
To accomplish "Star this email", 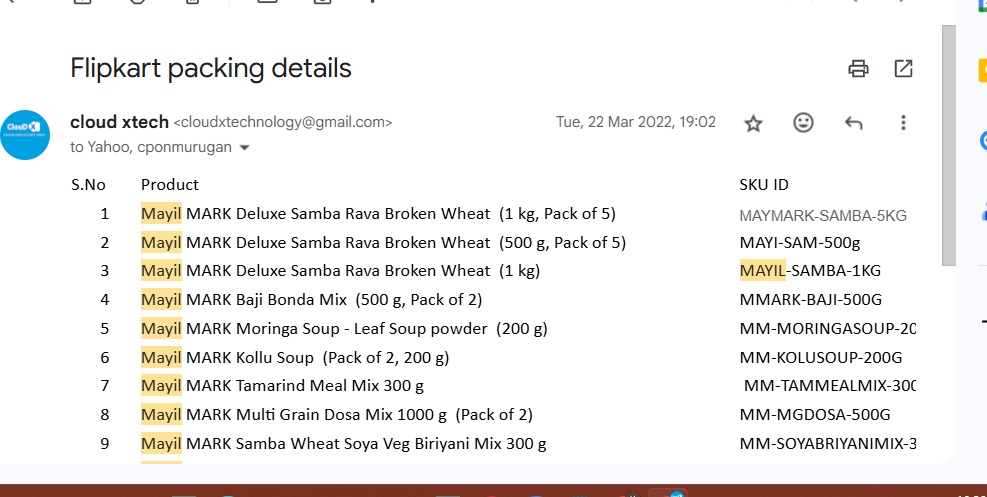I will (754, 123).
